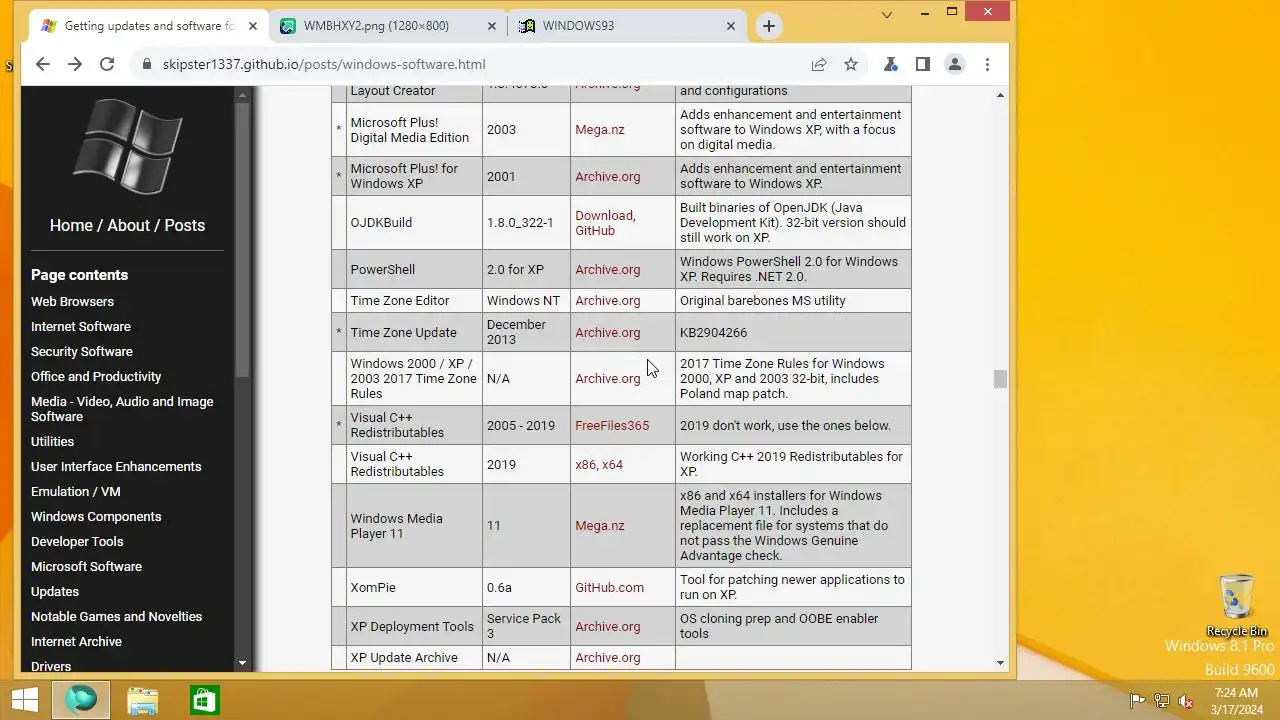Viewport: 1280px width, 720px height.
Task: Open Archive.org link for XP Deployment Tools
Action: point(607,626)
